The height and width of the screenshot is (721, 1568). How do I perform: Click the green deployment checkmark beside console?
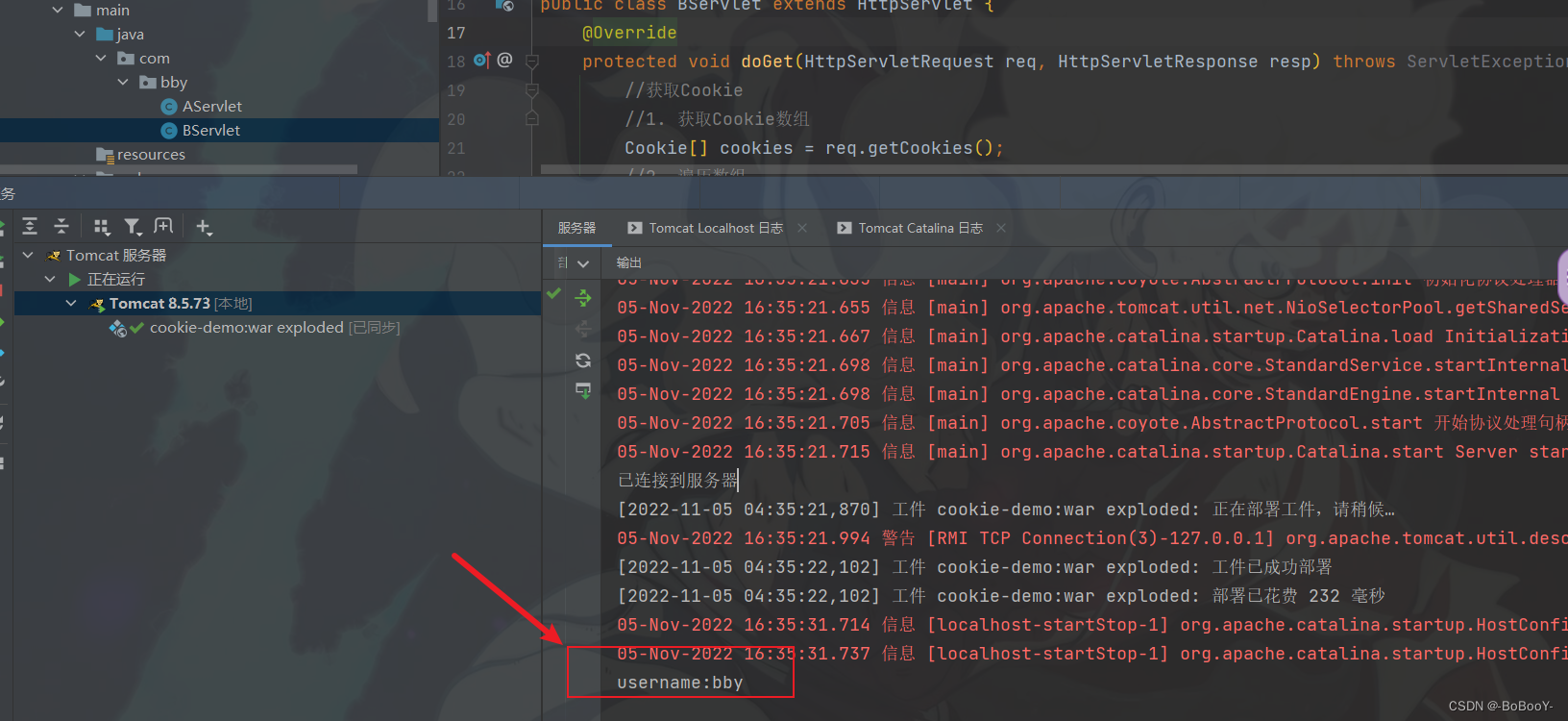554,293
